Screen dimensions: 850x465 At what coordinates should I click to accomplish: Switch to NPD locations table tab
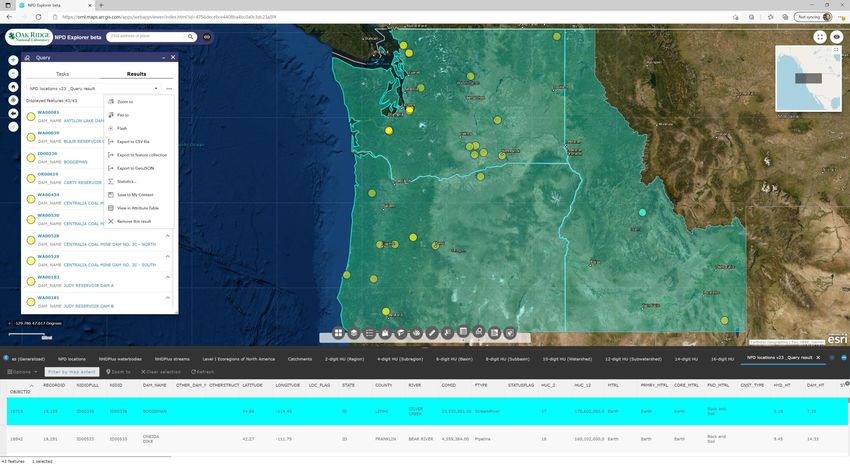point(72,359)
